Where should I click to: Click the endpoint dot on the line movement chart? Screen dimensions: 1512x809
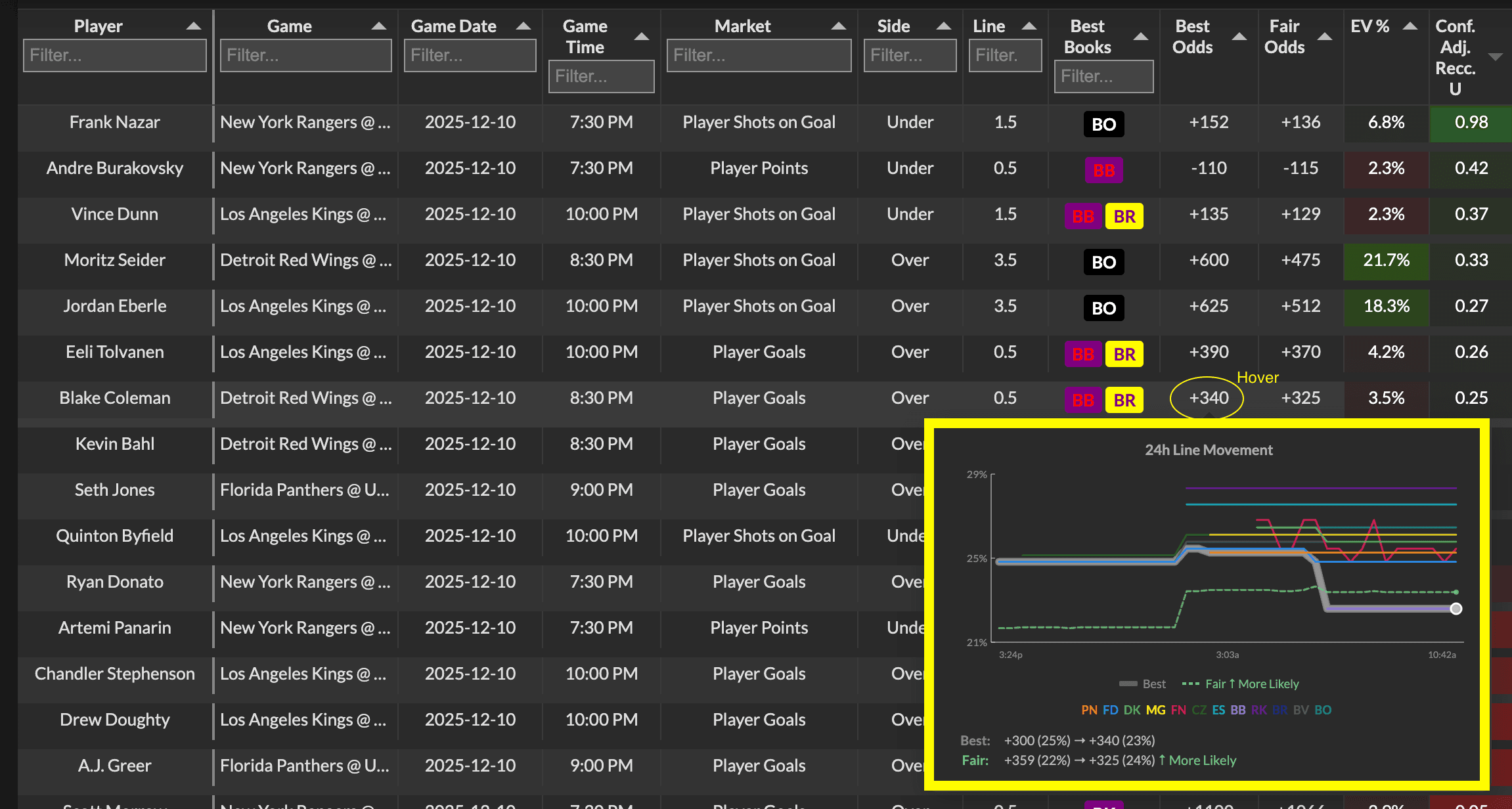tap(1455, 609)
